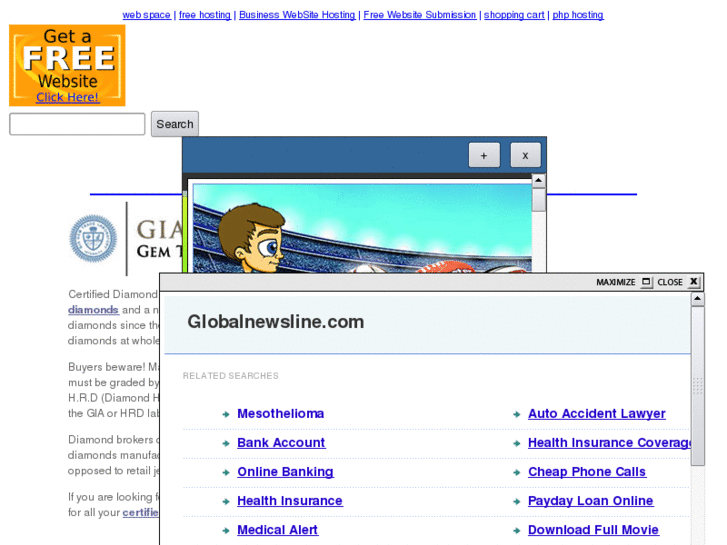Click the RELATED SEARCHES label
The height and width of the screenshot is (545, 727).
point(230,376)
